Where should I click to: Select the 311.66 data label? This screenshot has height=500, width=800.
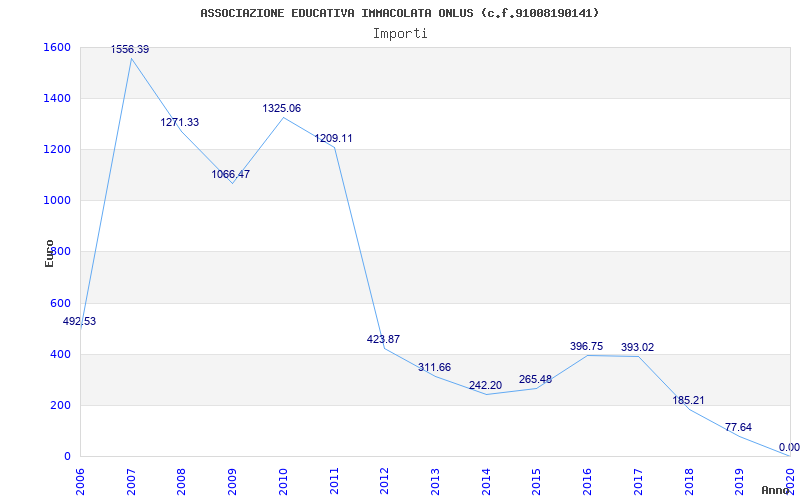(434, 367)
